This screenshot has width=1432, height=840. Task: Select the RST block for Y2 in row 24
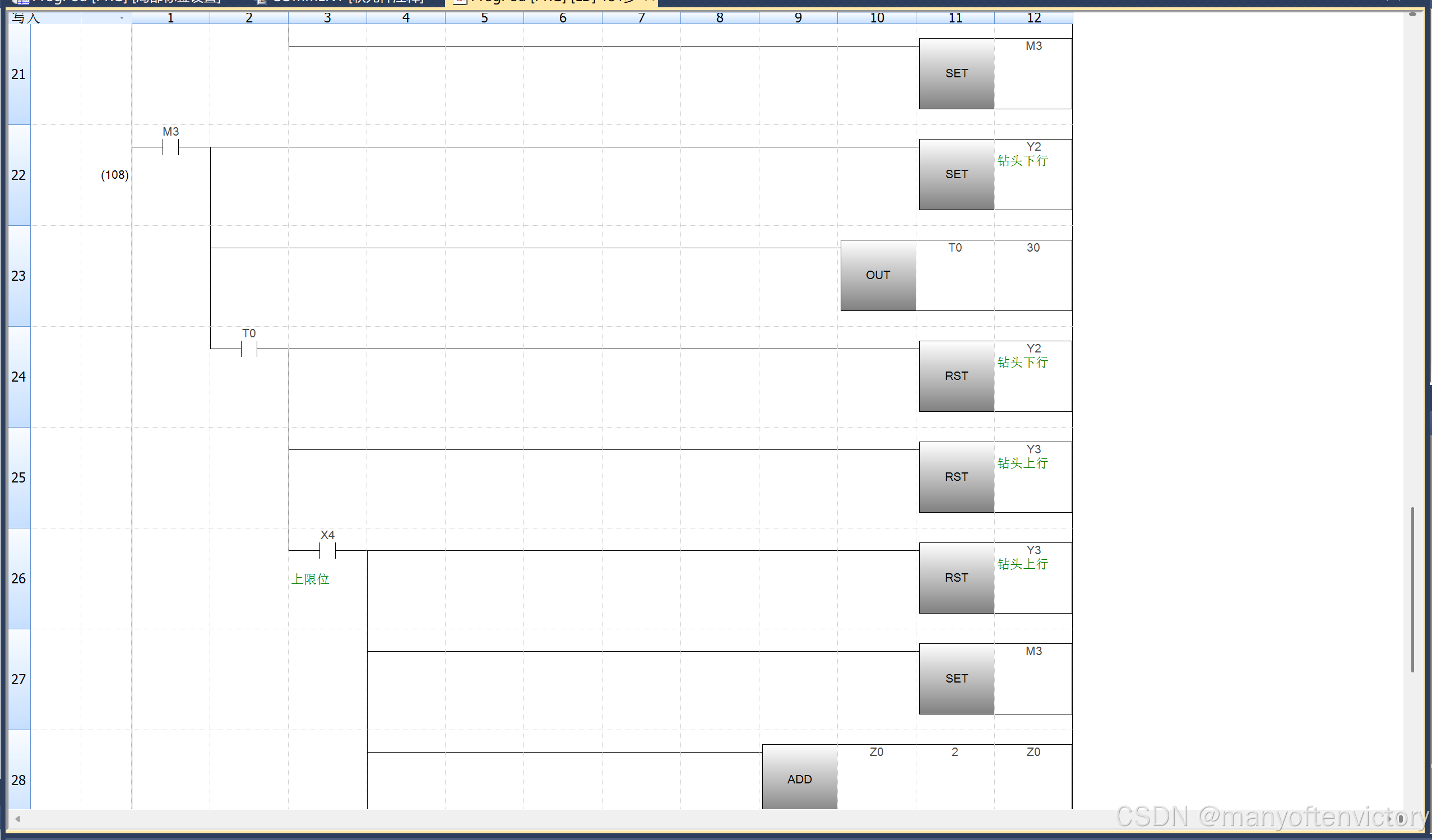click(956, 376)
